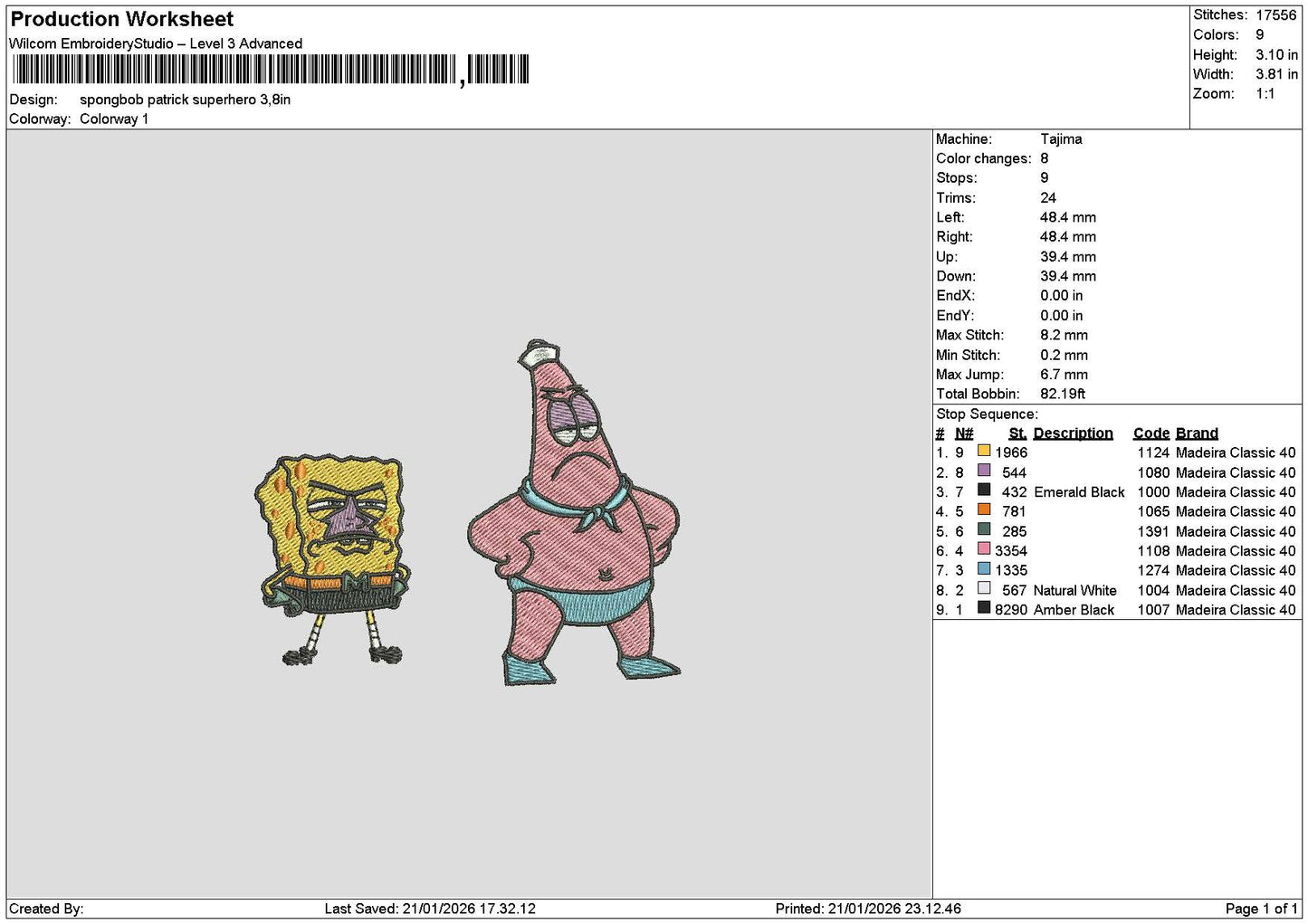Viewport: 1308px width, 924px height.
Task: Click the Left value '48.4 mm'
Action: tap(1068, 217)
